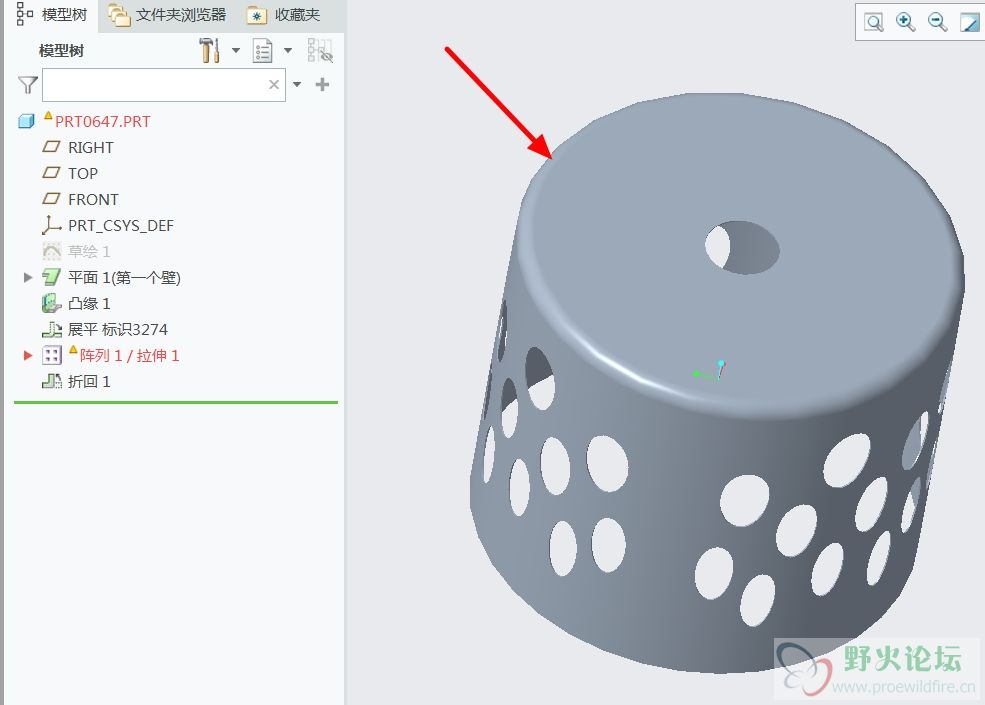Select 阵列 1 / 拉伸 1 feature

[129, 356]
